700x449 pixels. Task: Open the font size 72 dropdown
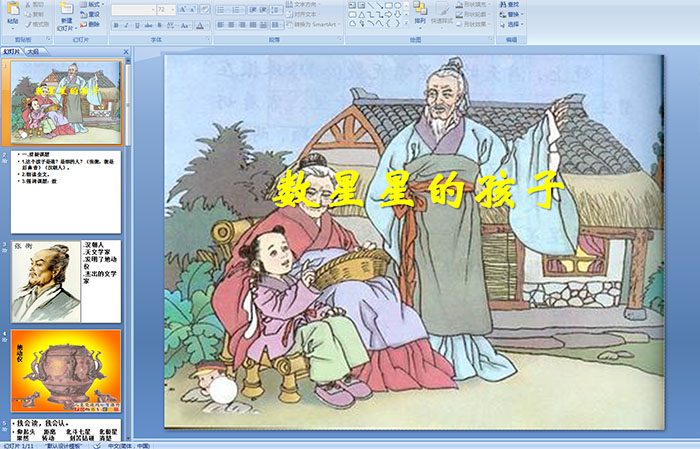[x=166, y=10]
